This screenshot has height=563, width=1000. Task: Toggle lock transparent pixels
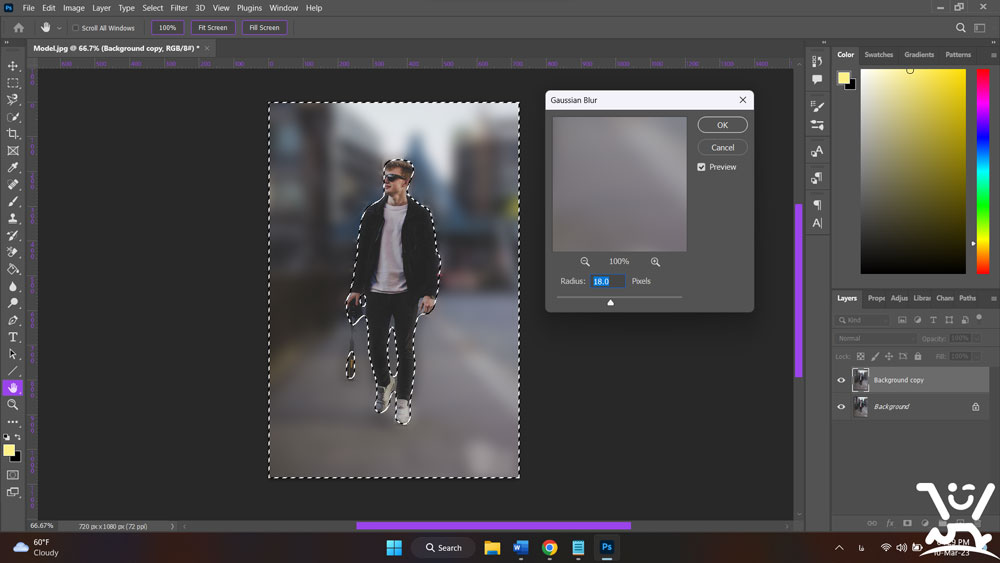click(x=860, y=356)
